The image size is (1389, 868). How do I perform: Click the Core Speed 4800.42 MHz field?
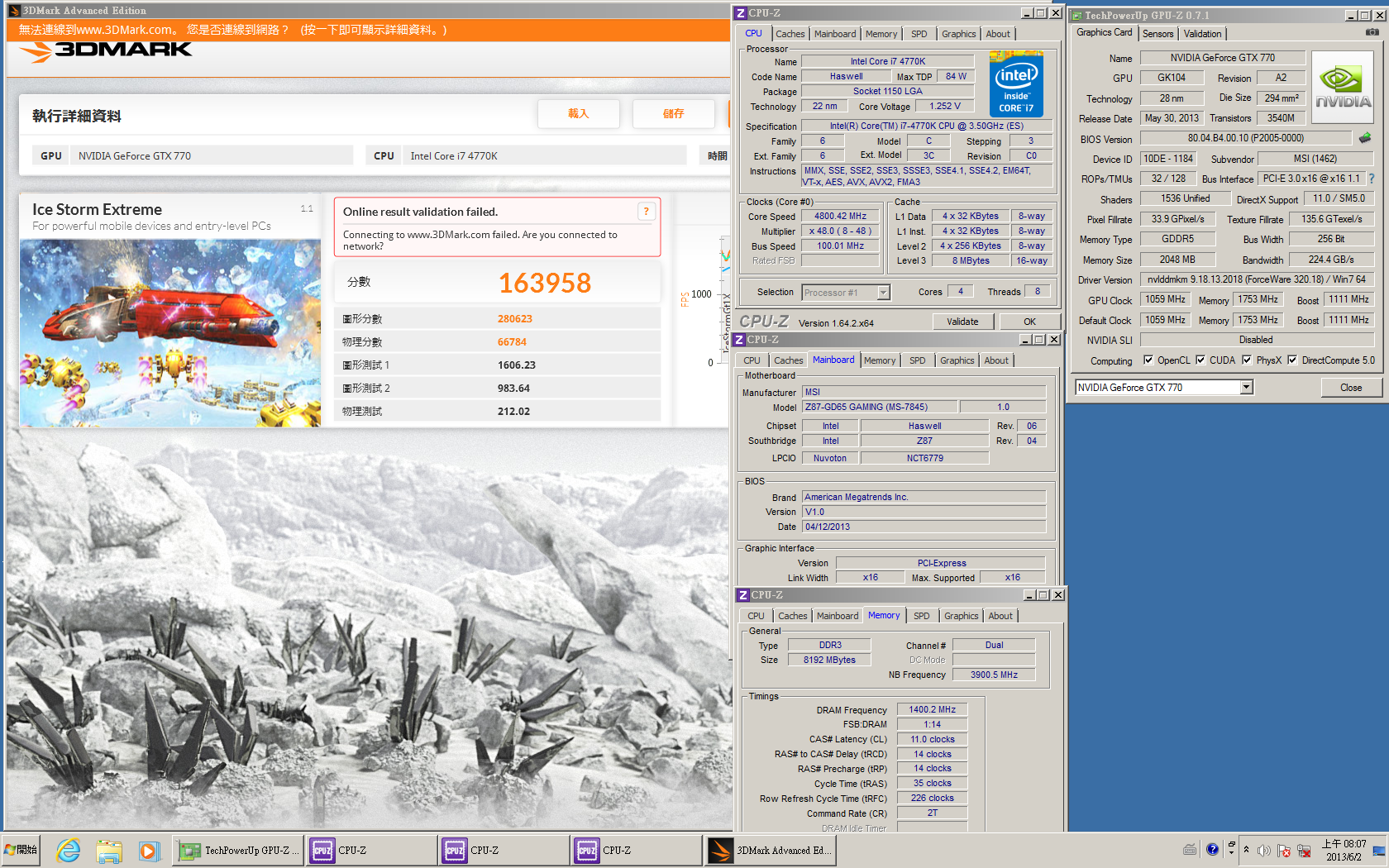(x=840, y=217)
